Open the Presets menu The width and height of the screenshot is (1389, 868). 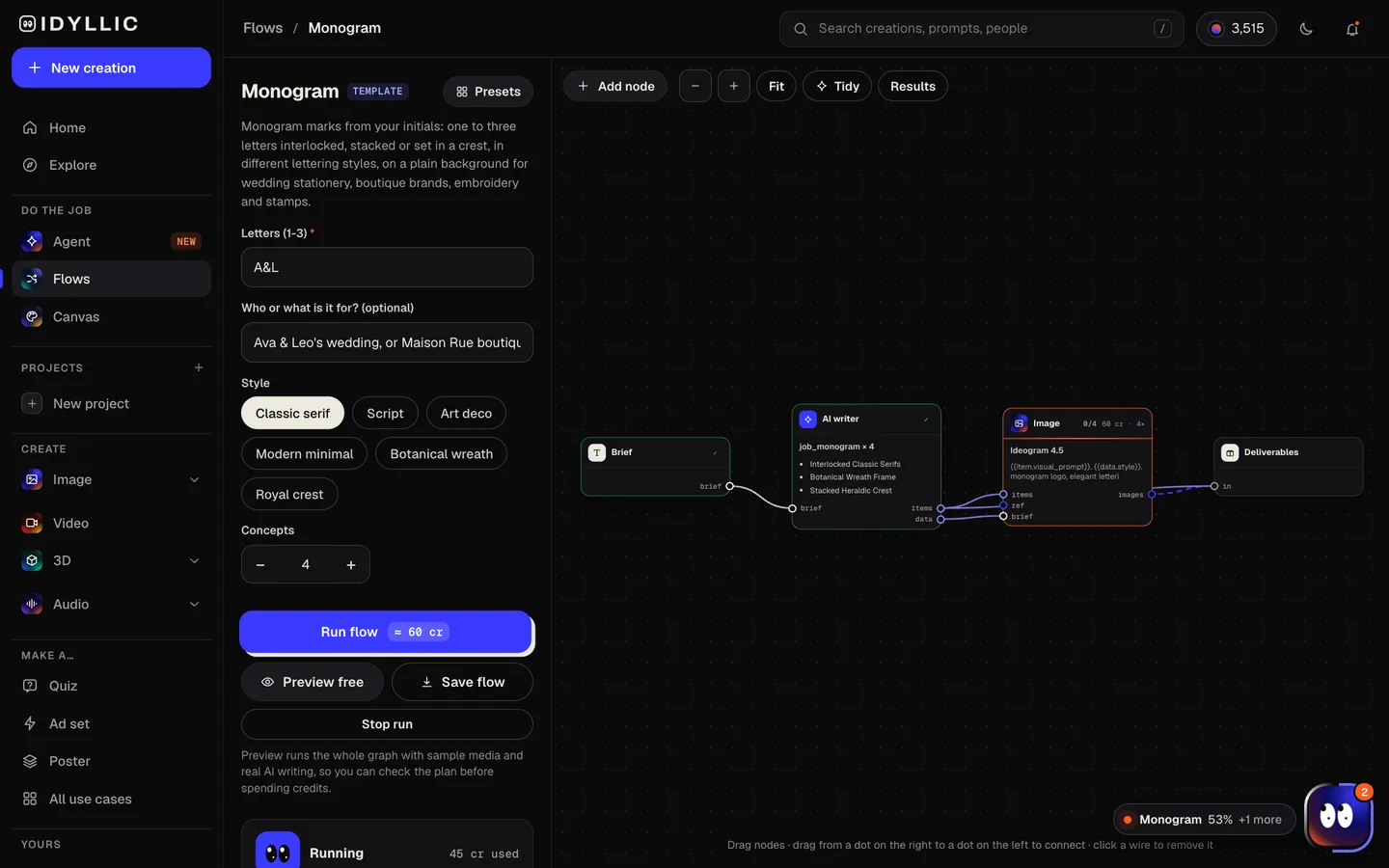pyautogui.click(x=488, y=92)
